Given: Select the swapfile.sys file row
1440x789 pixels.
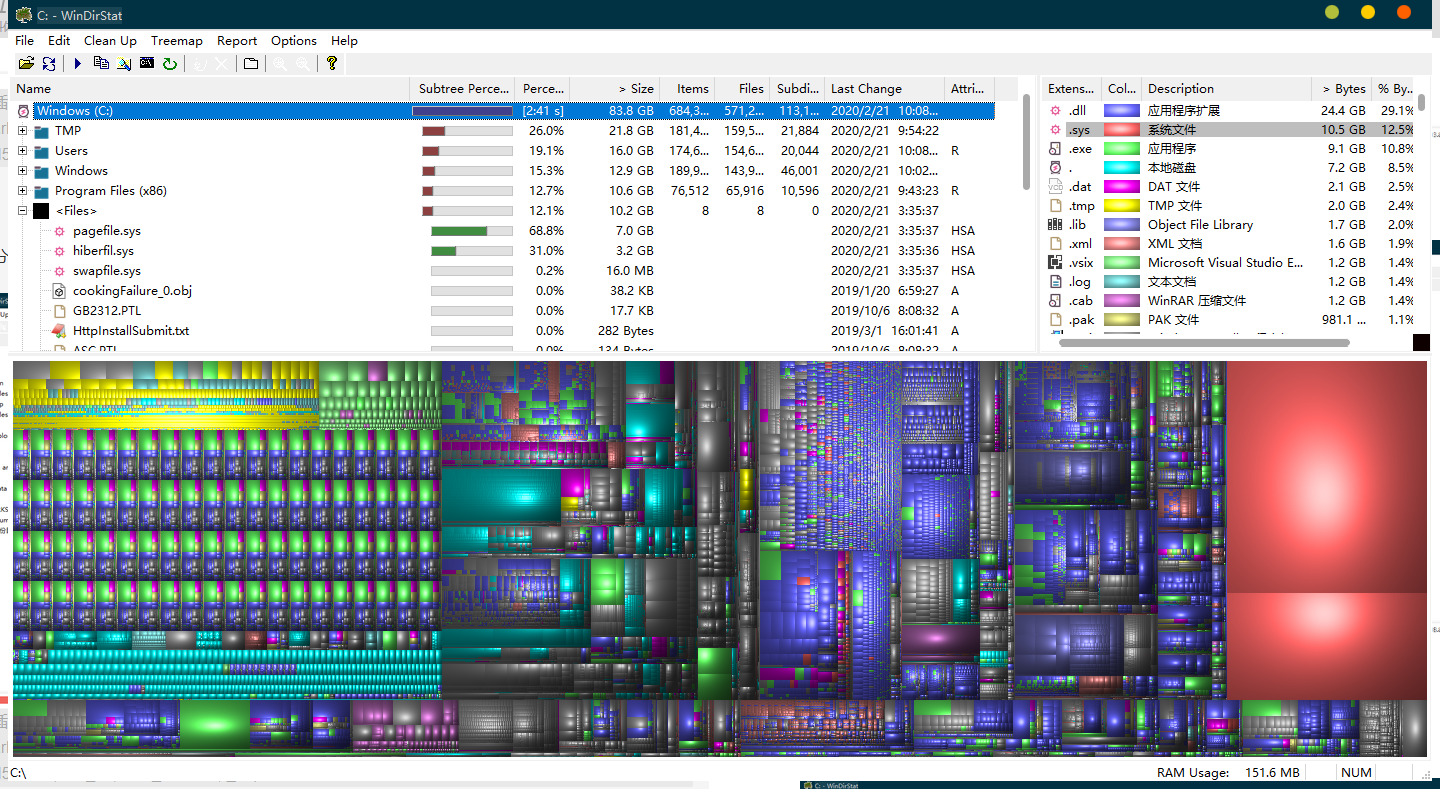Looking at the screenshot, I should (505, 271).
